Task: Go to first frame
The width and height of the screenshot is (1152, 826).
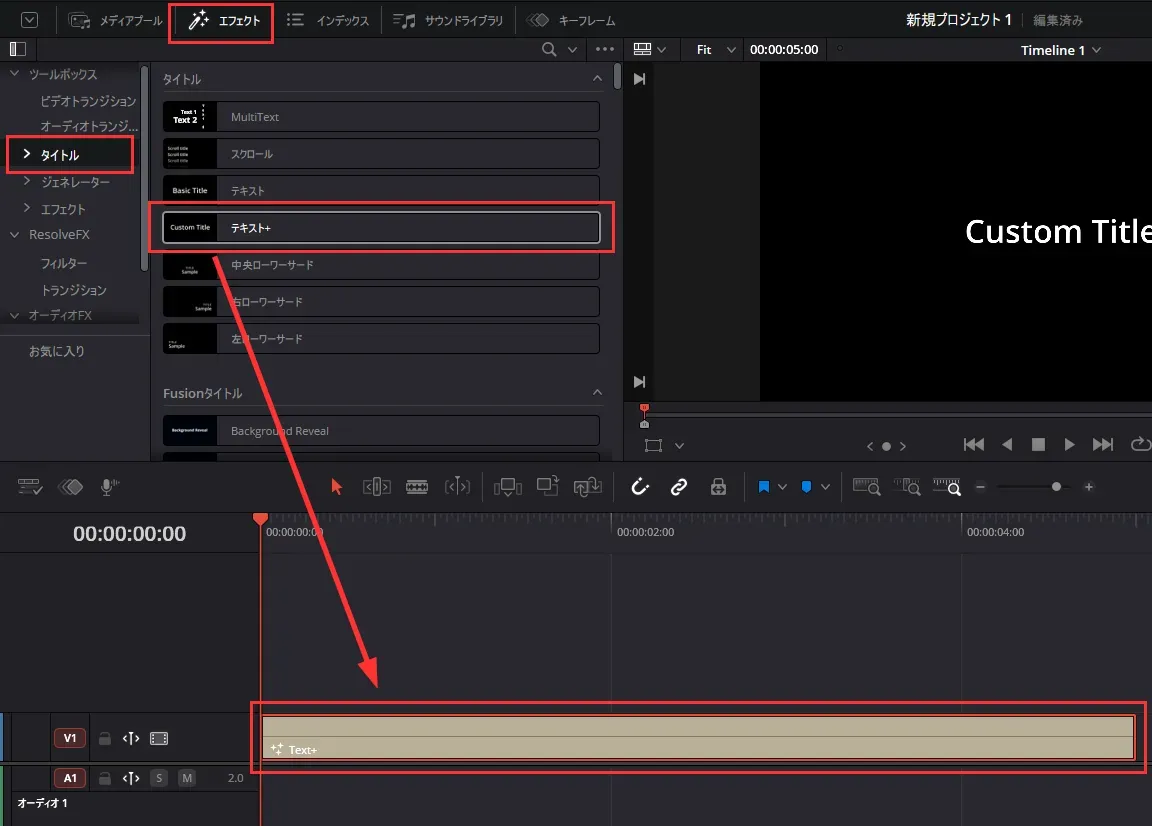Action: [973, 445]
